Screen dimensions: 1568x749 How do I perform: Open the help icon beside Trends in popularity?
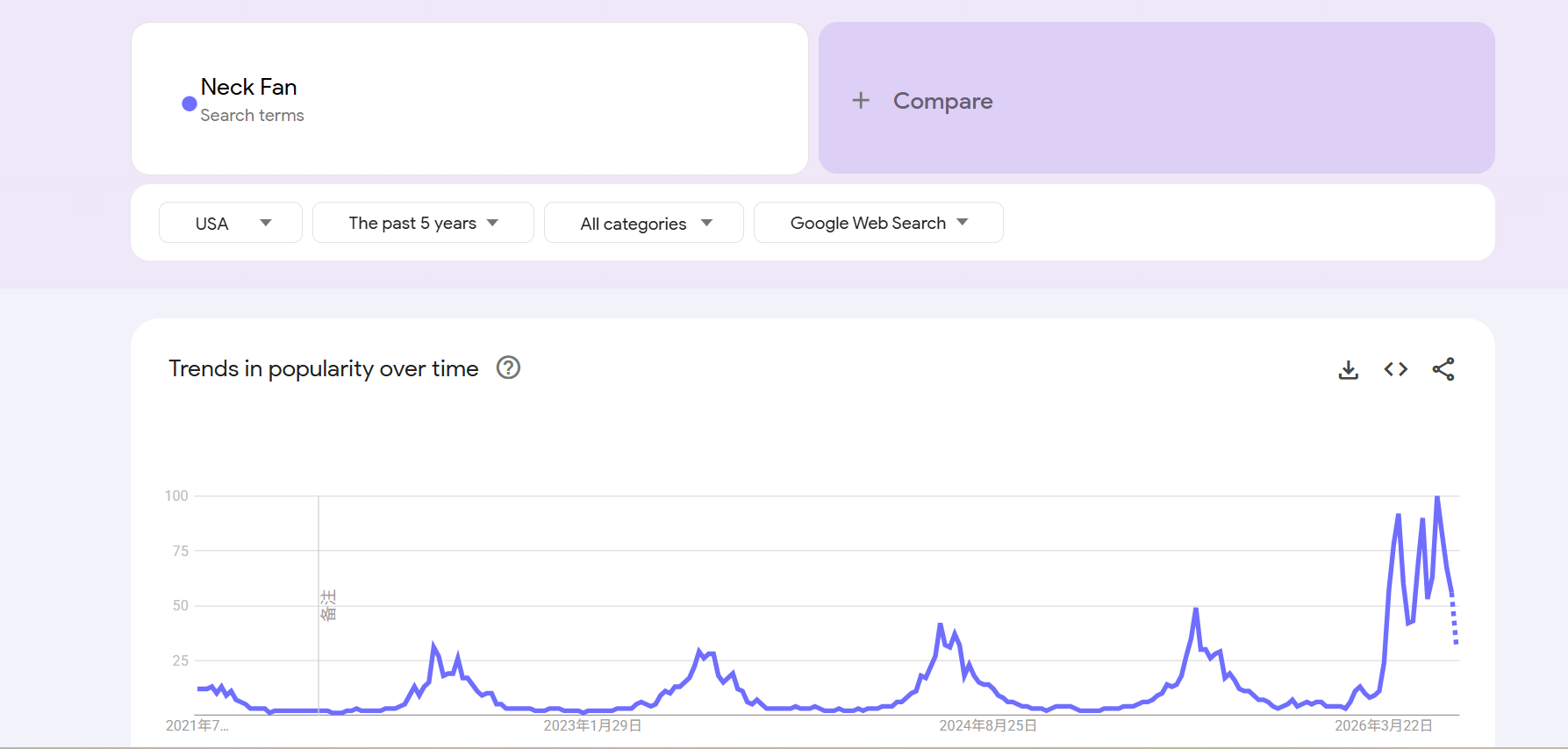tap(508, 367)
